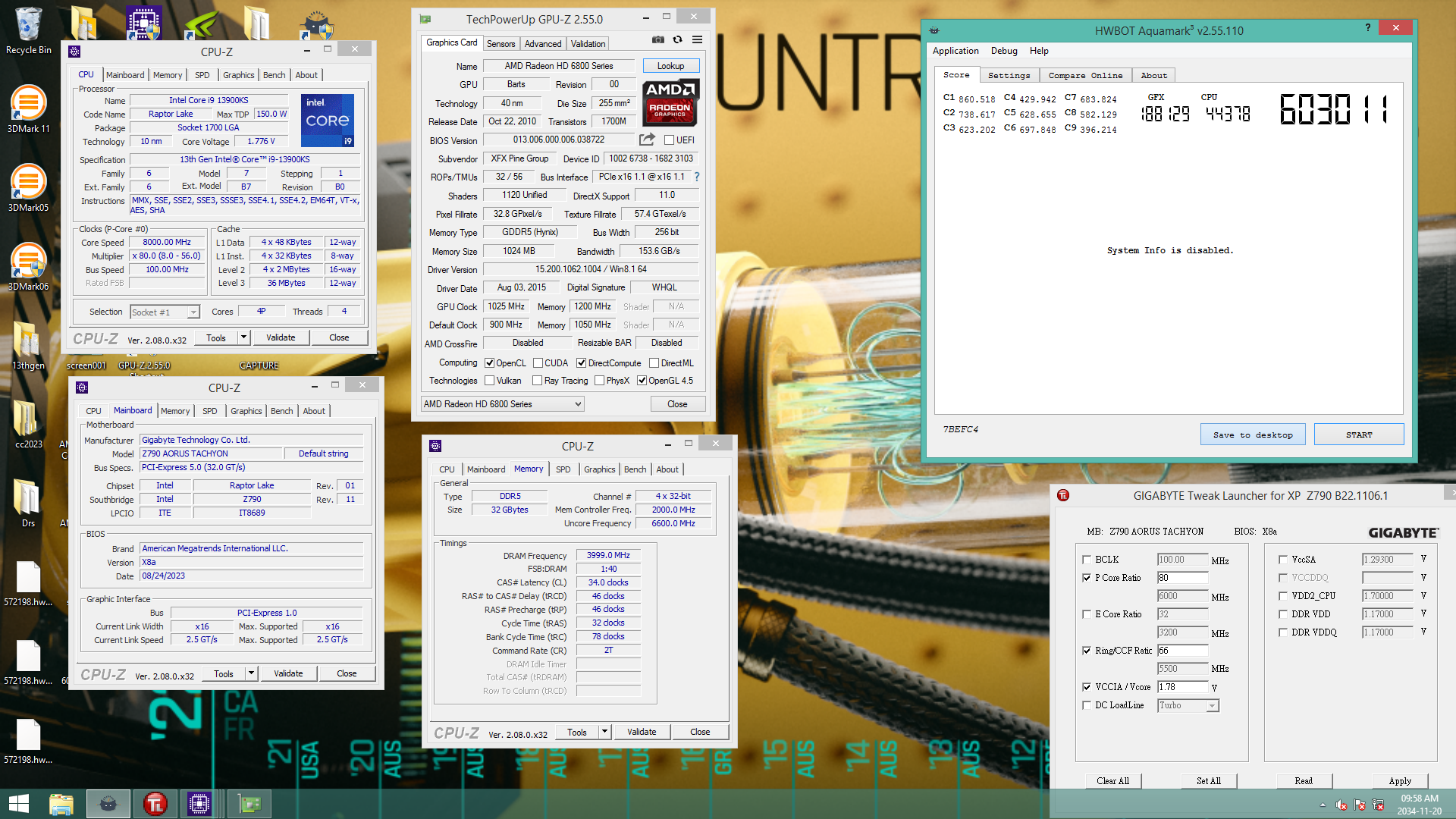Open the cc2023 folder on desktop

(29, 424)
